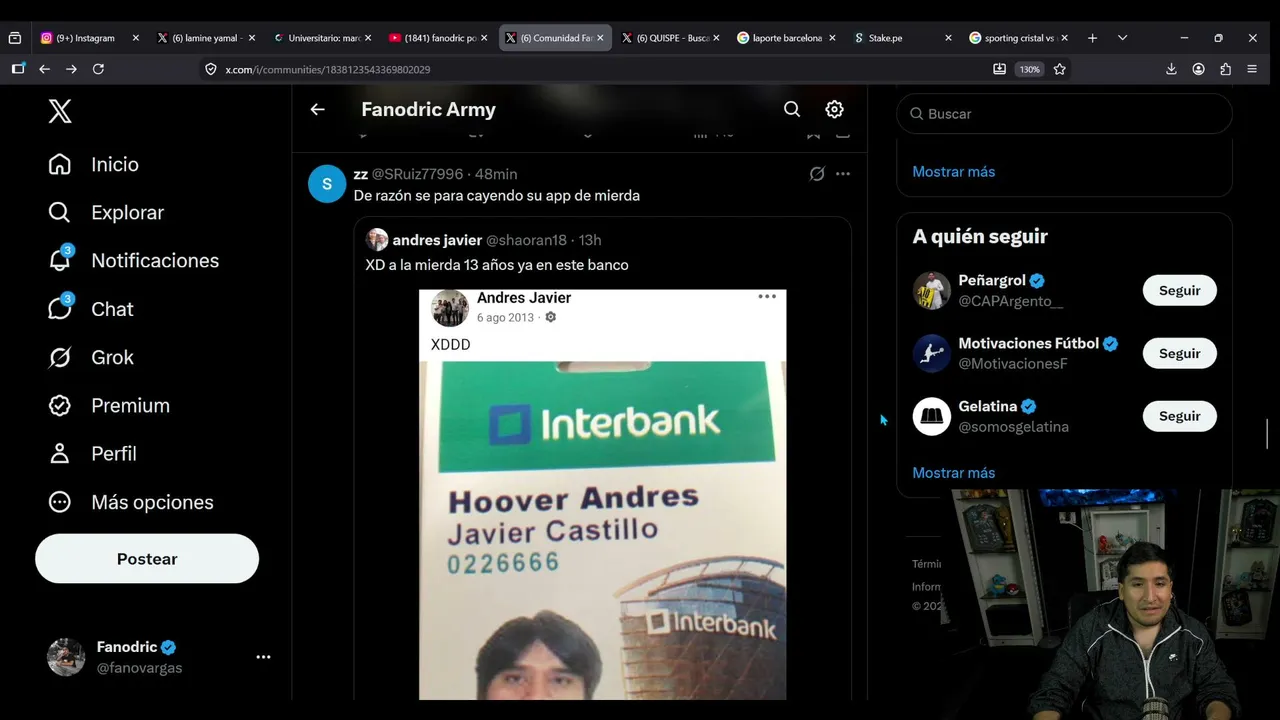Reset the 130% zoom indicator

[1029, 69]
